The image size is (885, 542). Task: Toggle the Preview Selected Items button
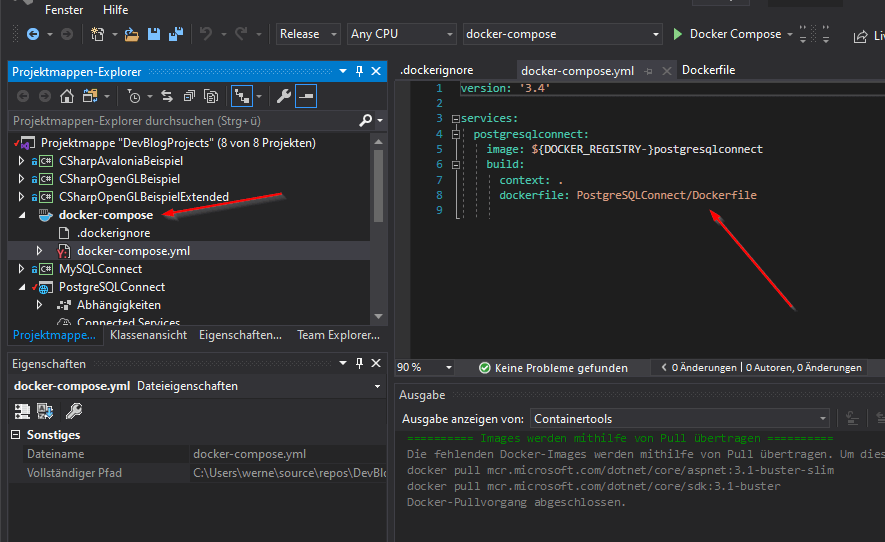[306, 96]
